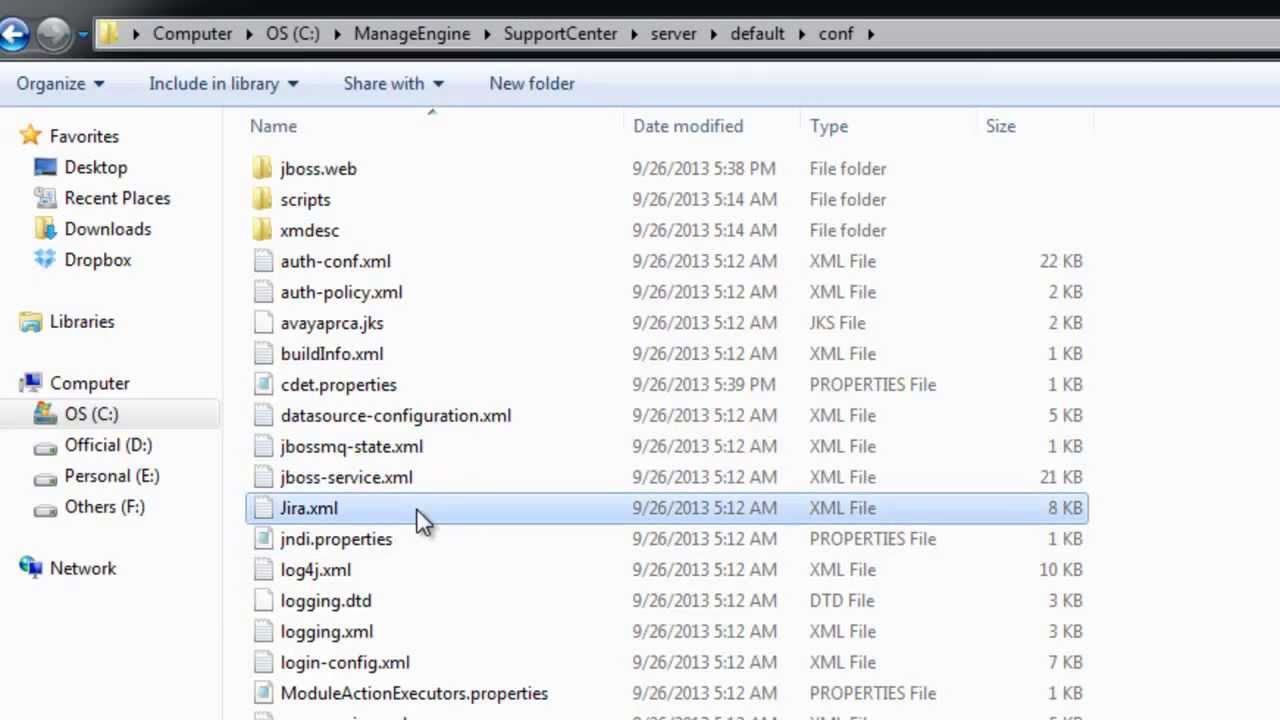
Task: Expand arrow after default in breadcrumb
Action: 802,34
